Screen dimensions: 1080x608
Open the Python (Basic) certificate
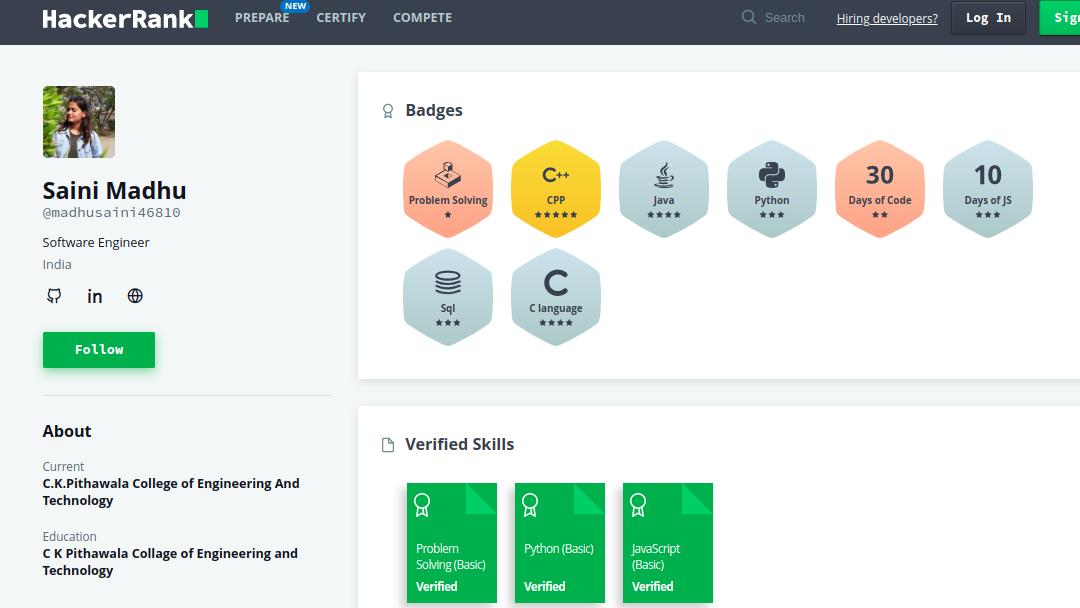click(560, 543)
